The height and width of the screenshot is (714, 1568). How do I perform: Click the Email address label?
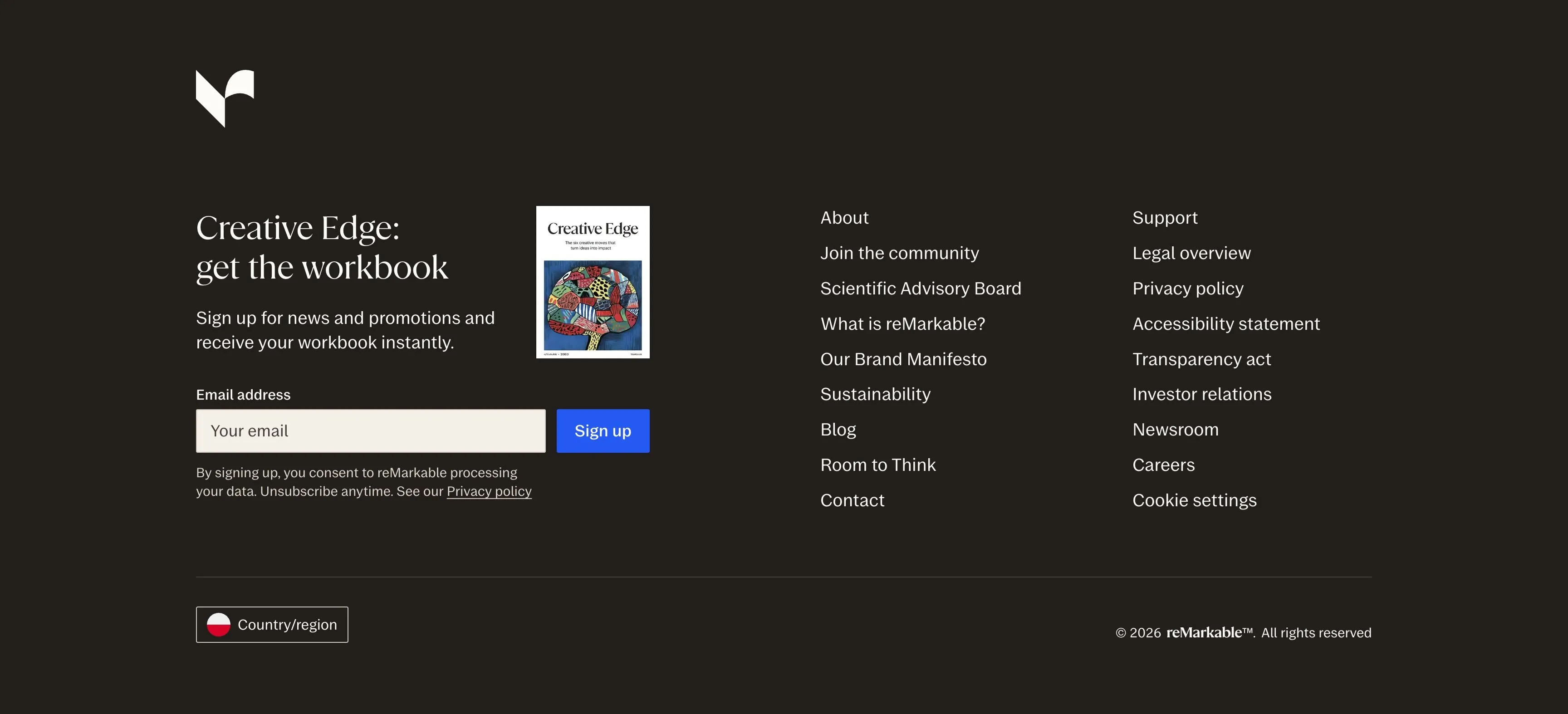coord(243,395)
